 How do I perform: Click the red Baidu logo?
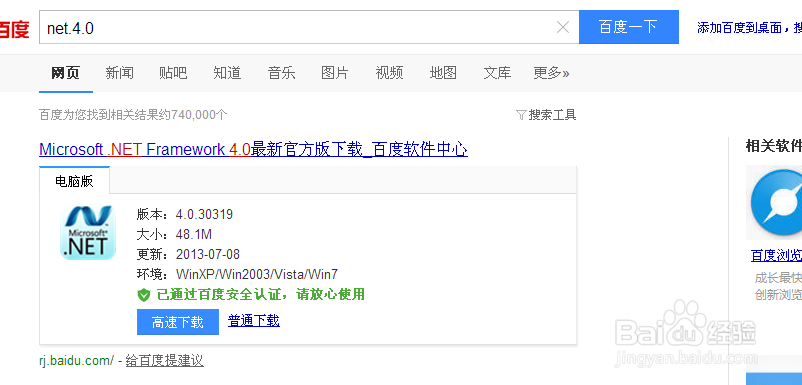pyautogui.click(x=14, y=29)
